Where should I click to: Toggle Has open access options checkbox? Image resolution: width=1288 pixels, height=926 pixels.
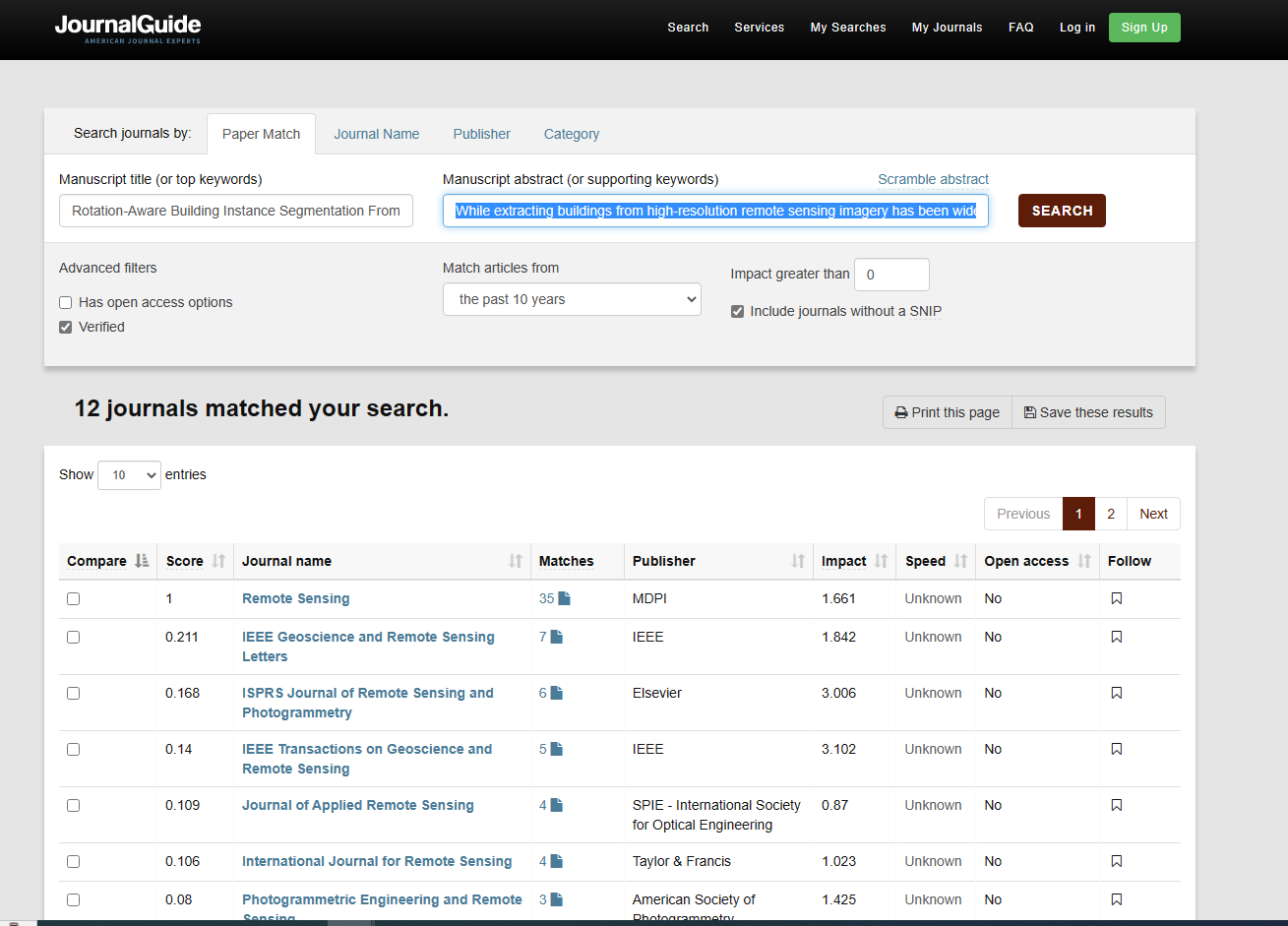click(66, 302)
